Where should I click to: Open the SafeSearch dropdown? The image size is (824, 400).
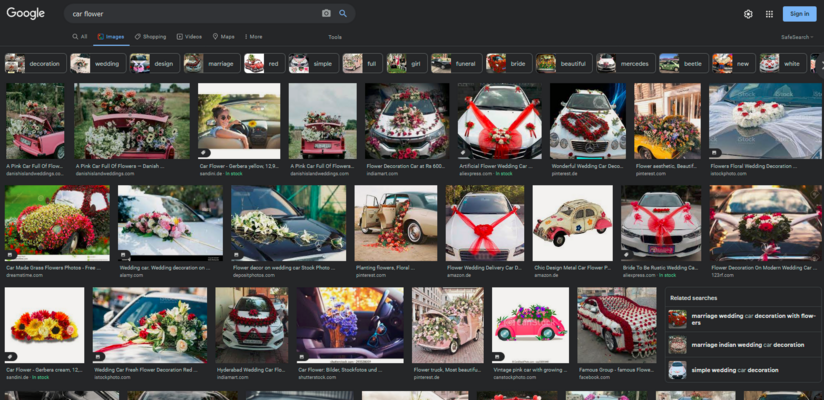pos(797,37)
